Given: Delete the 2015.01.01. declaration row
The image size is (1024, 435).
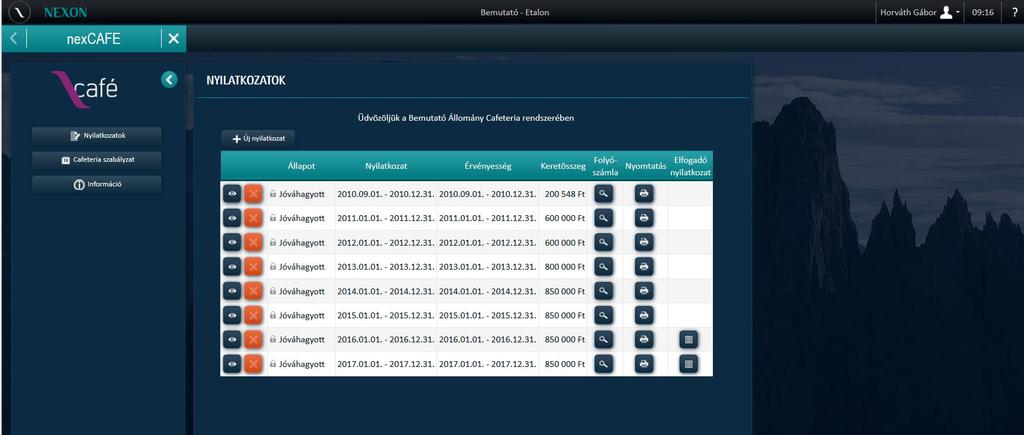Looking at the screenshot, I should pos(253,315).
